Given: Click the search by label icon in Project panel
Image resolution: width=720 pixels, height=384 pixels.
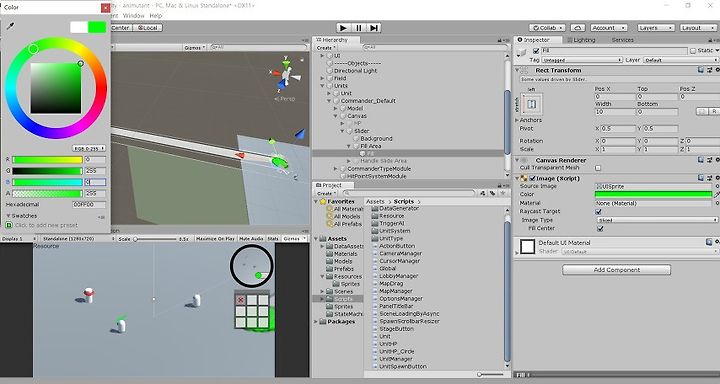Looking at the screenshot, I should 493,193.
